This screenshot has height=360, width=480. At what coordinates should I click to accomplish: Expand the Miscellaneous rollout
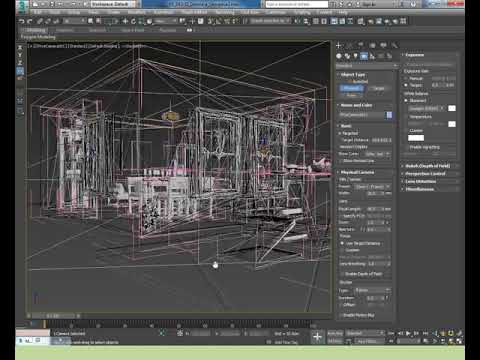click(420, 189)
